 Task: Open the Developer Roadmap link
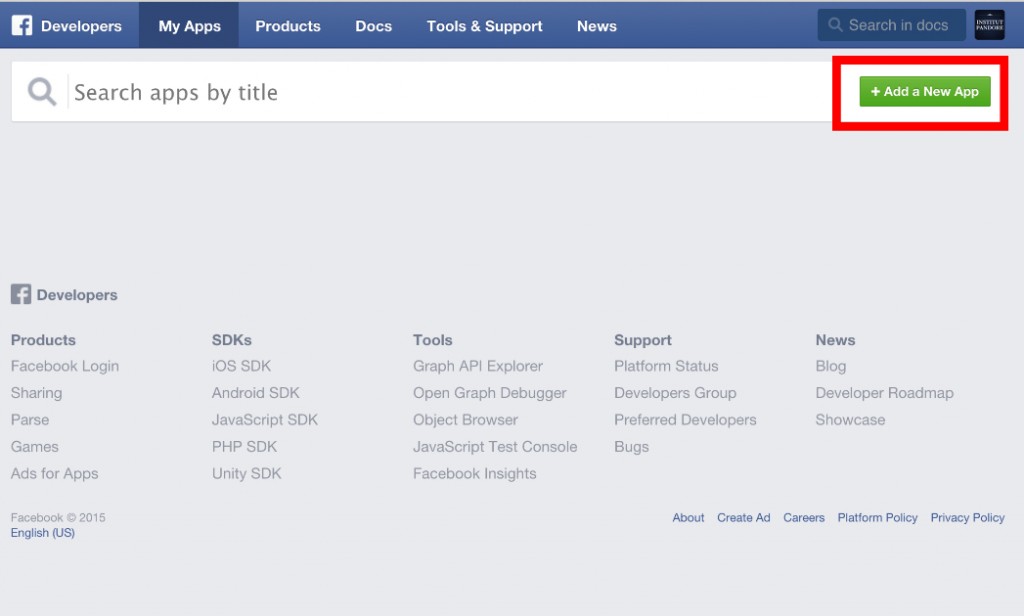pos(884,393)
